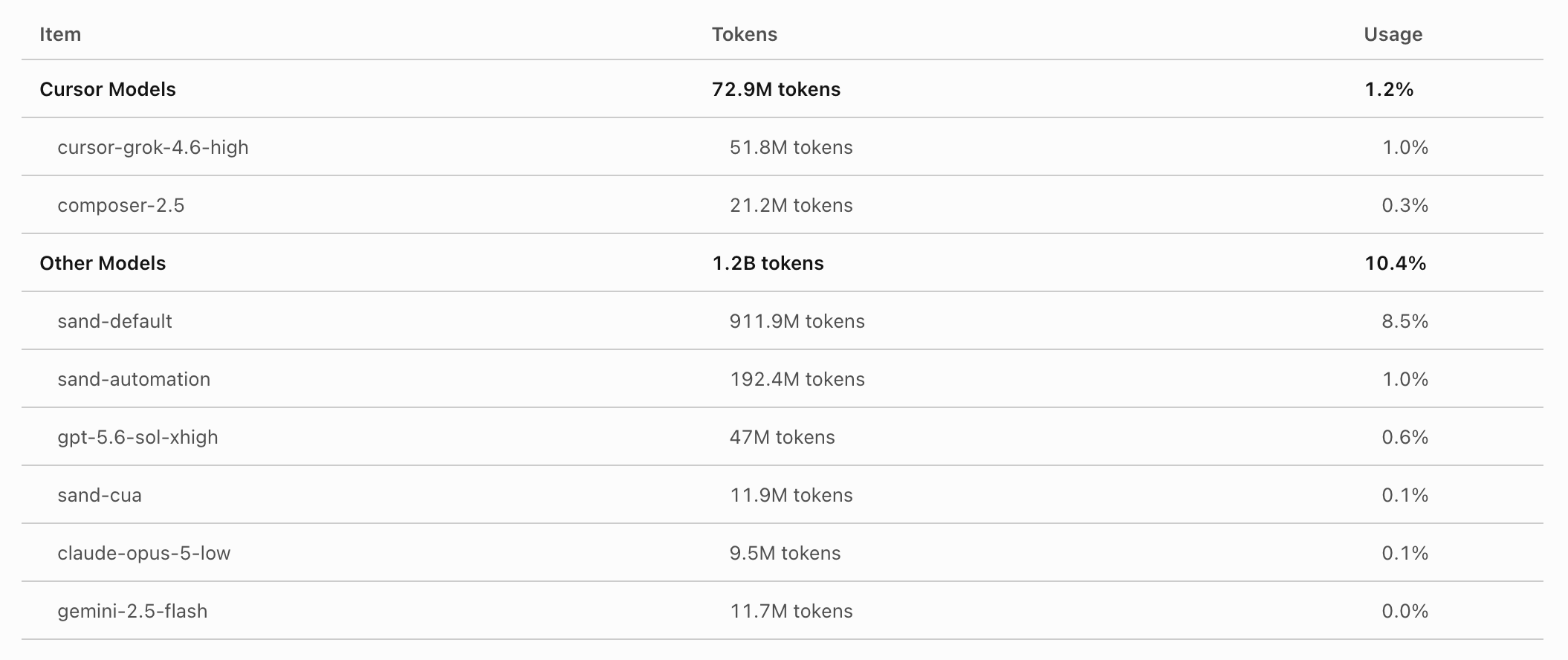Click the 192.4M tokens value
The height and width of the screenshot is (660, 1568).
click(797, 379)
